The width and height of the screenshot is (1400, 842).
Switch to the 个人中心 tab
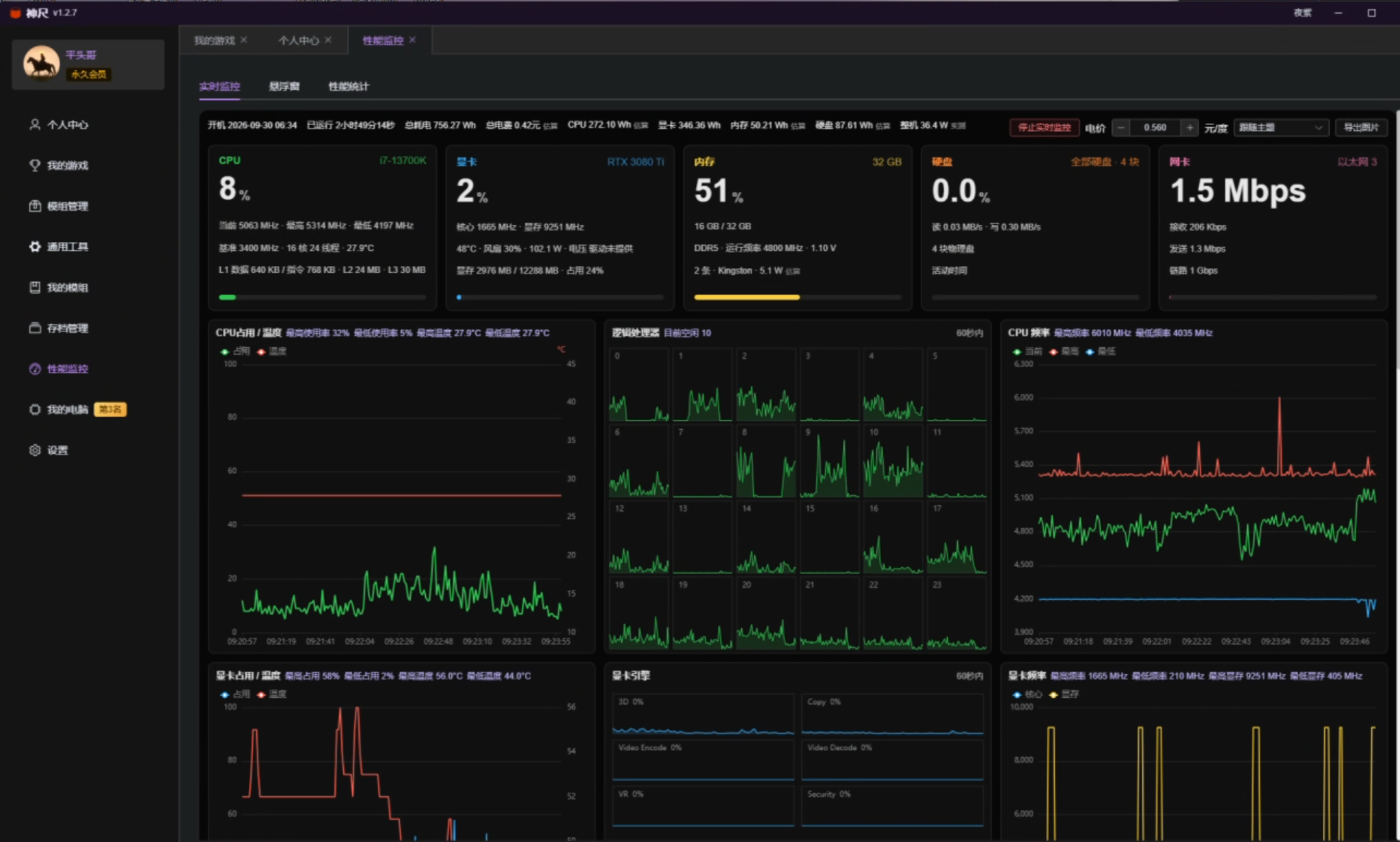[299, 40]
